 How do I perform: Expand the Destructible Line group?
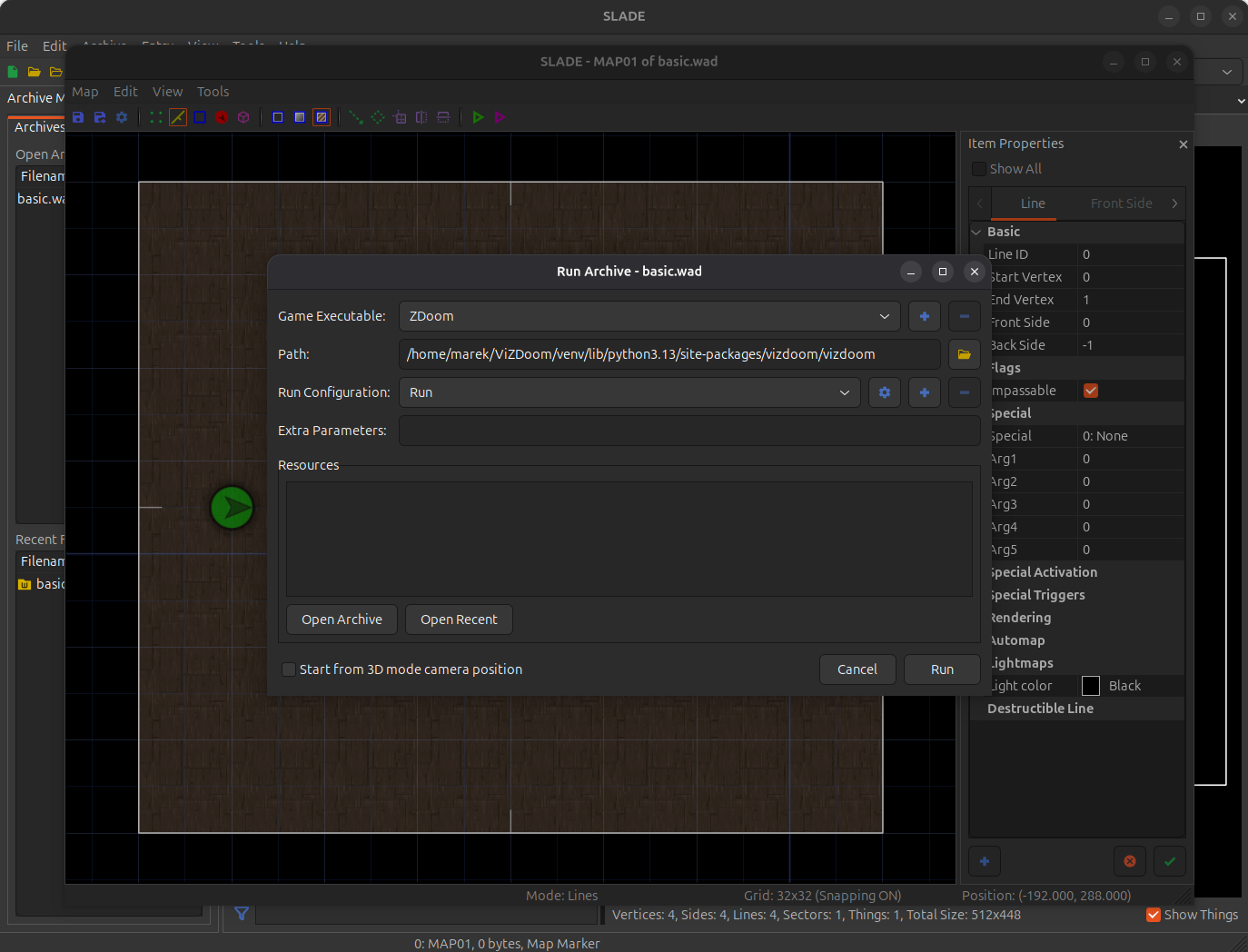click(1040, 709)
